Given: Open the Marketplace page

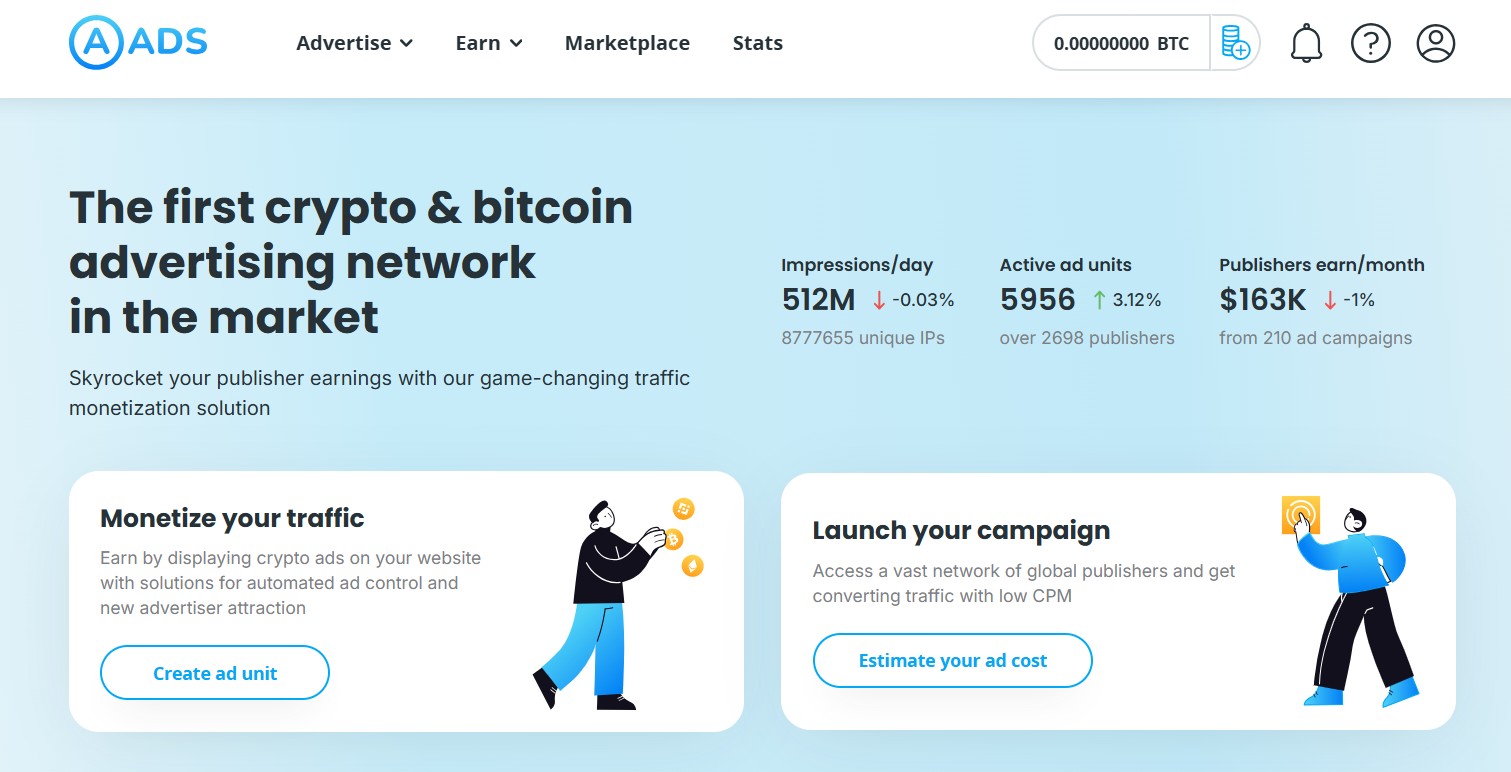Looking at the screenshot, I should pyautogui.click(x=627, y=43).
